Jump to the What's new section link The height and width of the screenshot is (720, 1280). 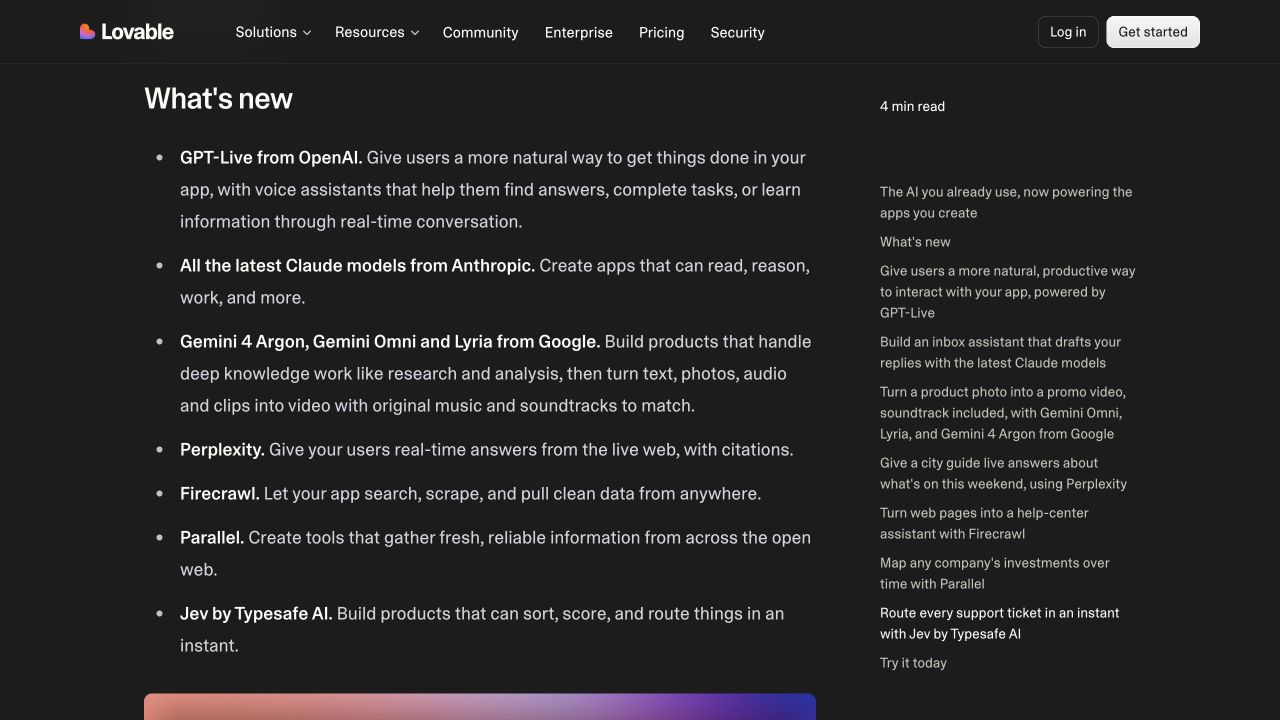915,242
